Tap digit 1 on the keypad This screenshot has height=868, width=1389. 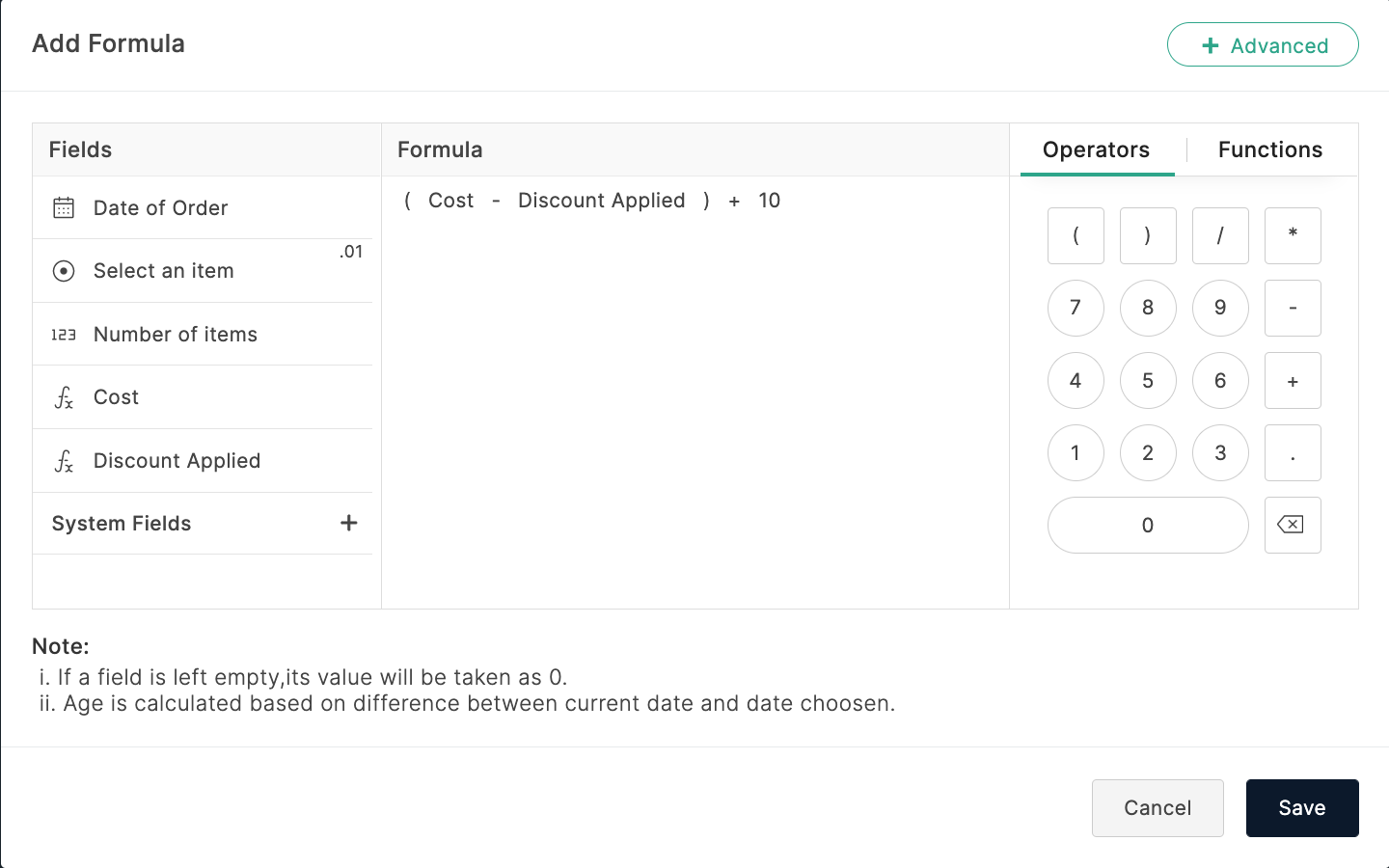pyautogui.click(x=1076, y=452)
